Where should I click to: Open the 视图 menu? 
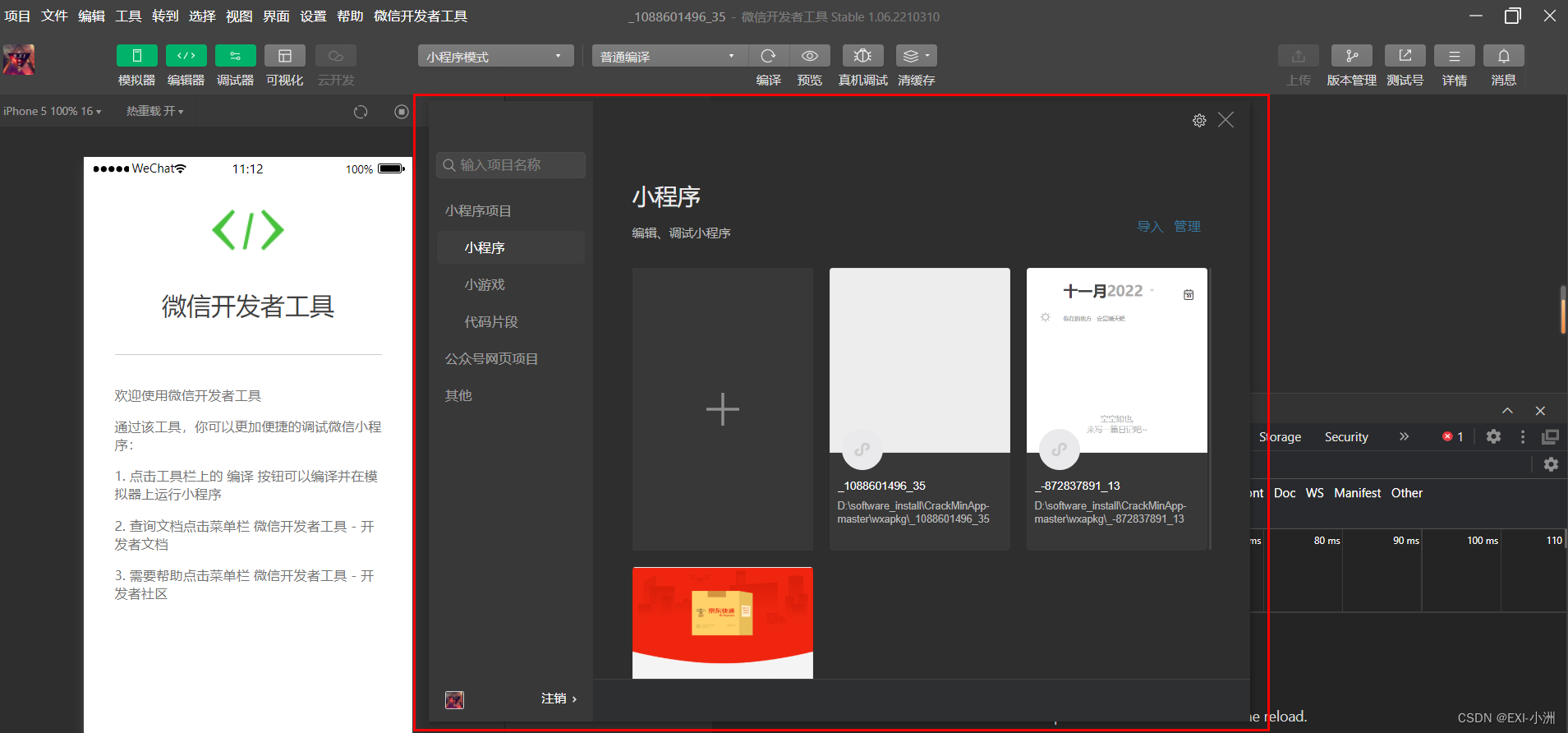coord(239,16)
